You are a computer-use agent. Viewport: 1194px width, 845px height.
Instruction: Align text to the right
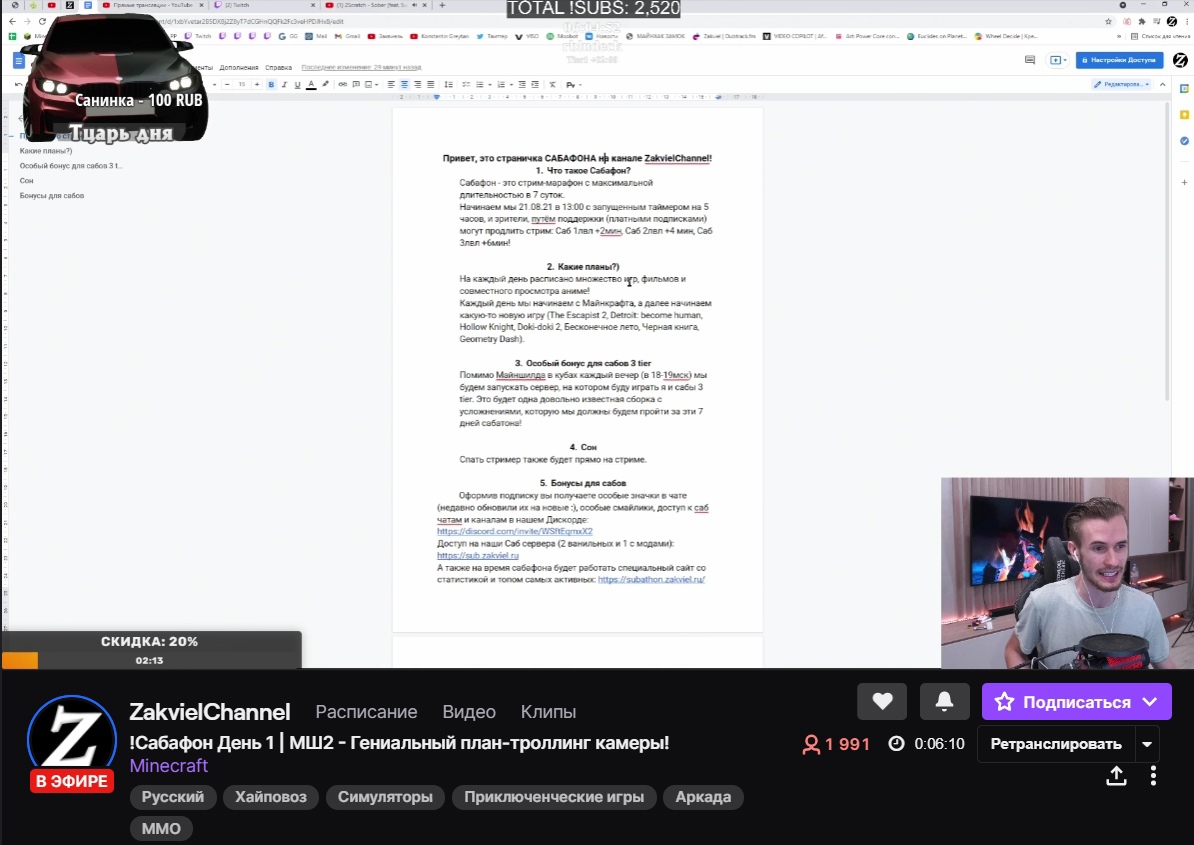417,84
